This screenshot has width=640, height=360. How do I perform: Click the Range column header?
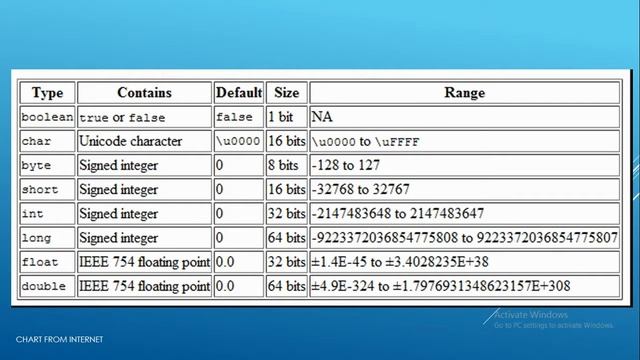[464, 93]
